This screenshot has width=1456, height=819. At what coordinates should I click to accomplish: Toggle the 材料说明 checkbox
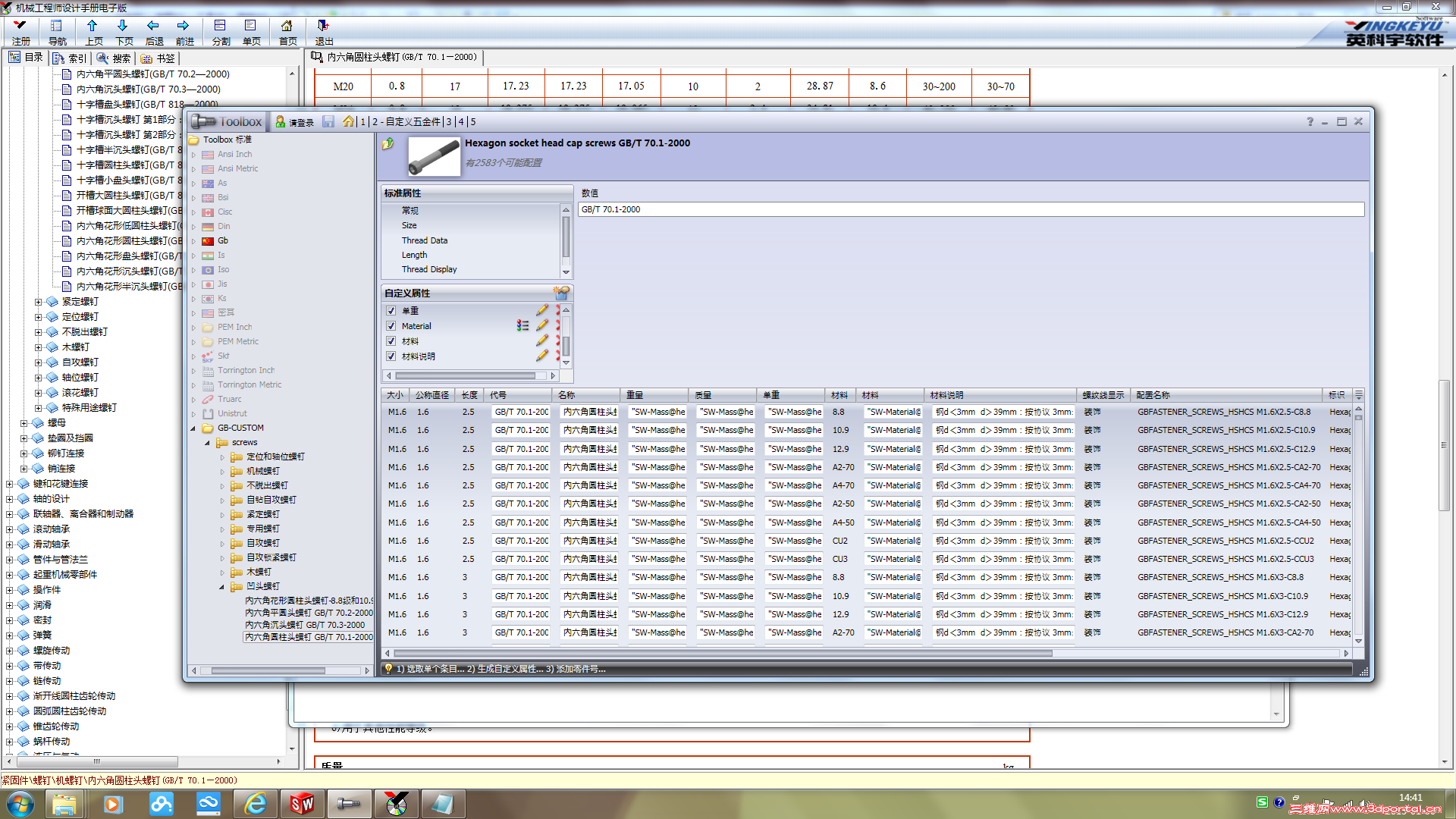click(391, 356)
